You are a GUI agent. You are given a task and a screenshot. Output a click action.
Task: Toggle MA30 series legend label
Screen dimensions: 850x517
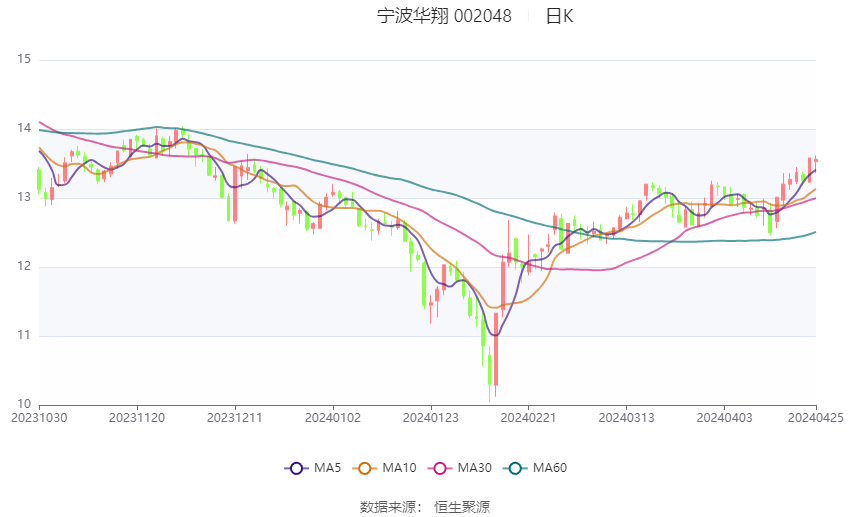click(x=473, y=468)
